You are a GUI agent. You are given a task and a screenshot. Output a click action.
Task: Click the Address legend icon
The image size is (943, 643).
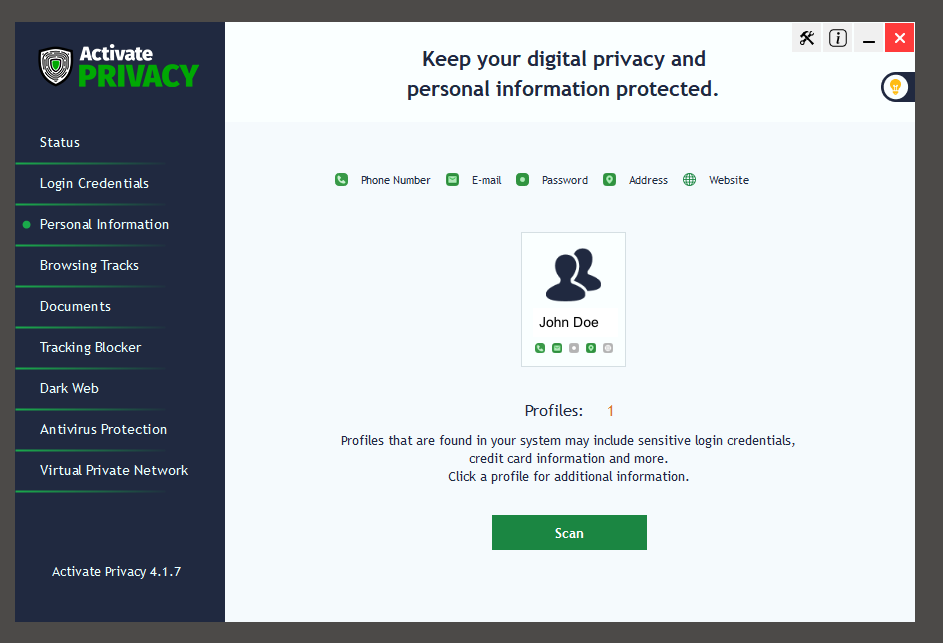pos(609,179)
